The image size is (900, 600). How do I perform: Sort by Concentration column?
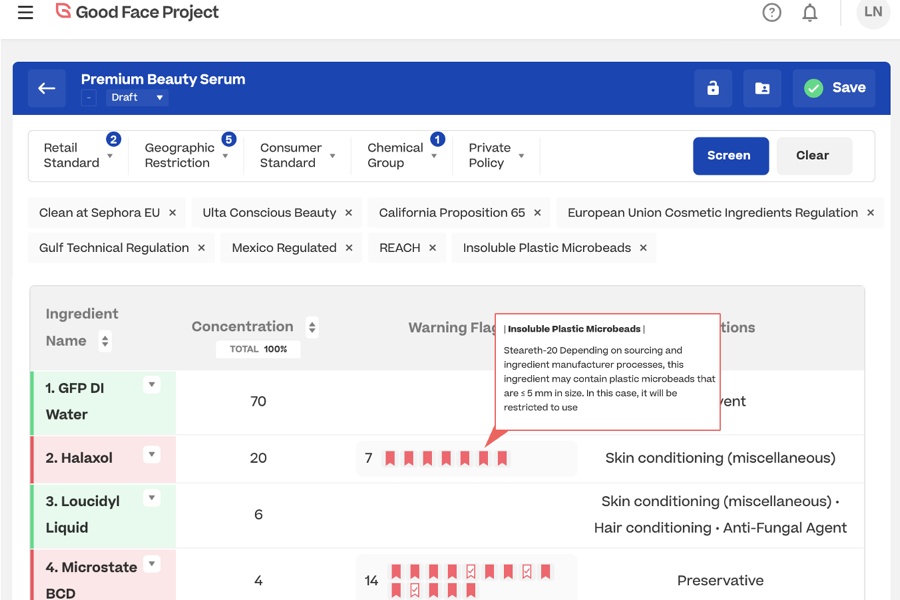click(x=312, y=327)
